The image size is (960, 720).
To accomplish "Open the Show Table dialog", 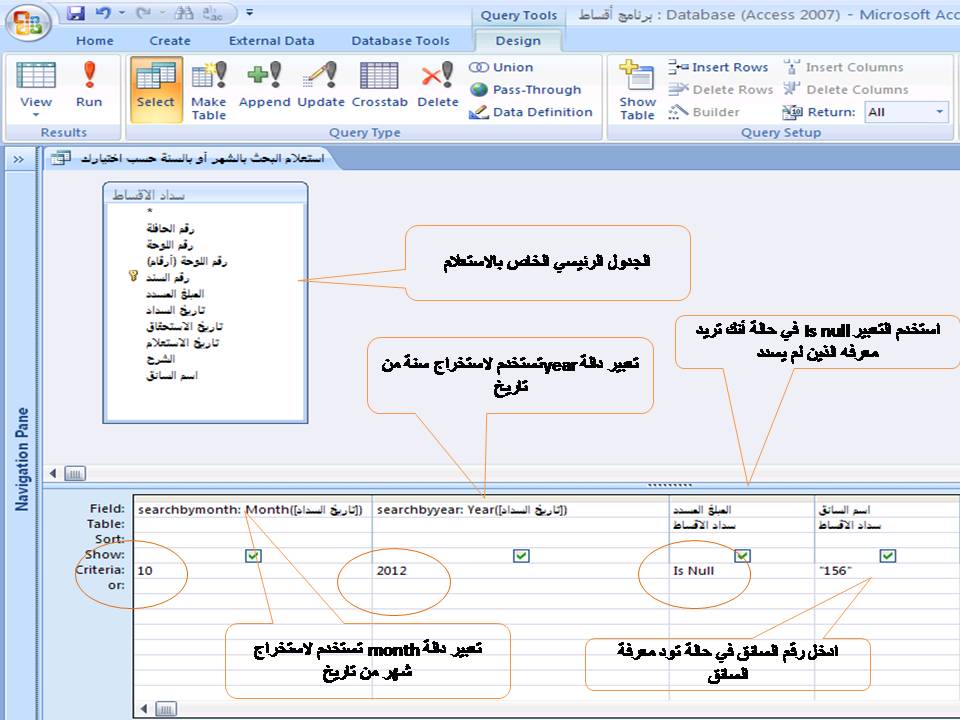I will click(637, 91).
